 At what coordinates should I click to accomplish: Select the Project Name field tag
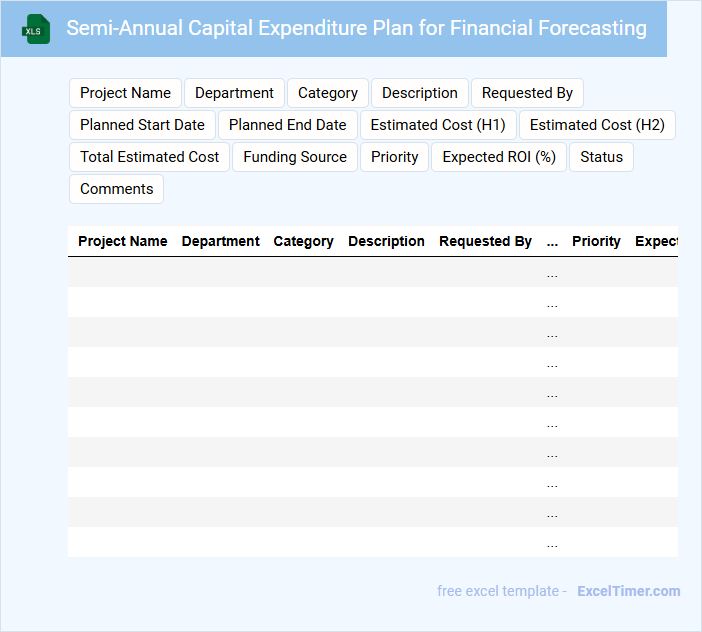[125, 93]
